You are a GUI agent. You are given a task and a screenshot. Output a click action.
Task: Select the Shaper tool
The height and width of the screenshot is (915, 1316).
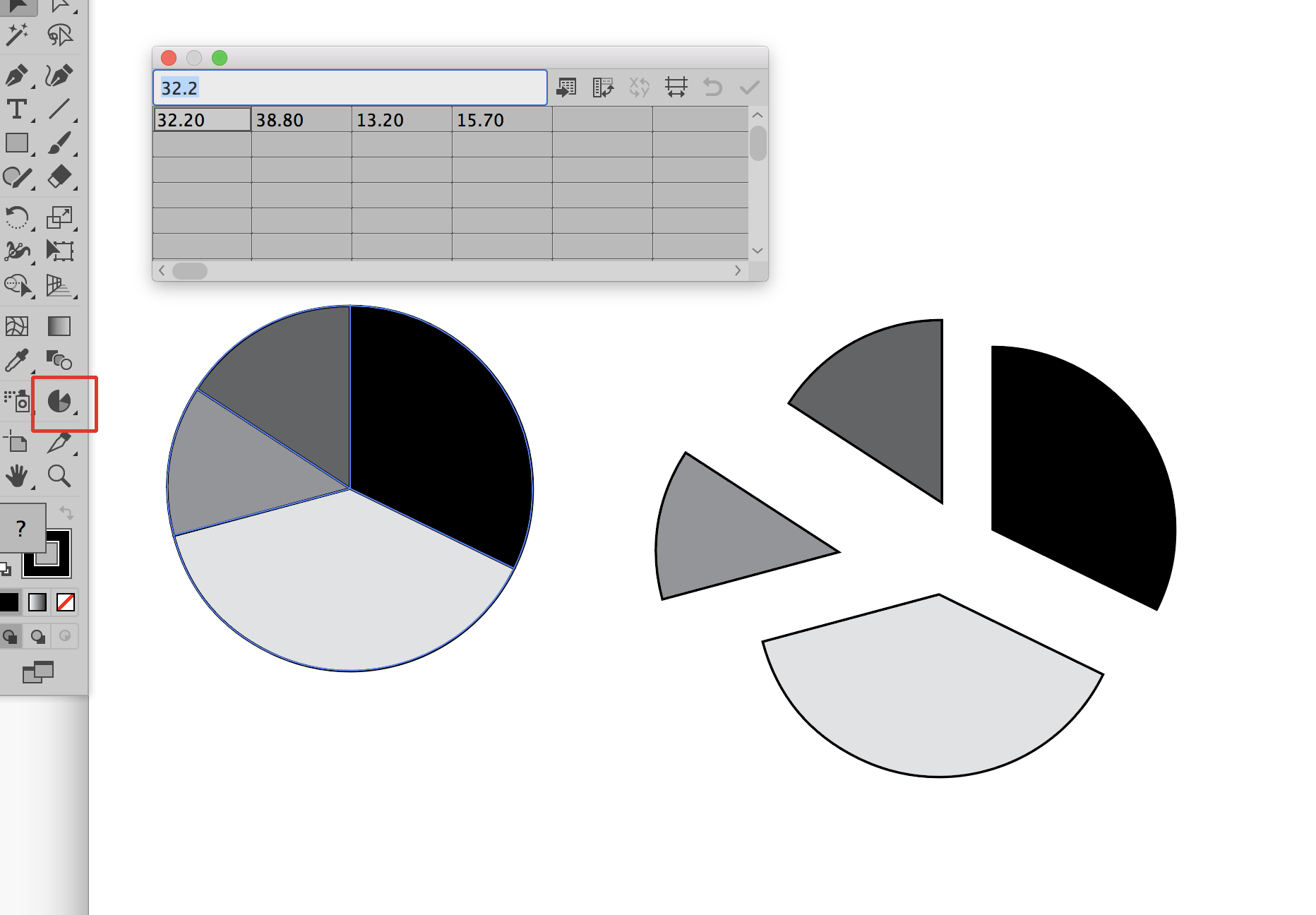coord(17,177)
